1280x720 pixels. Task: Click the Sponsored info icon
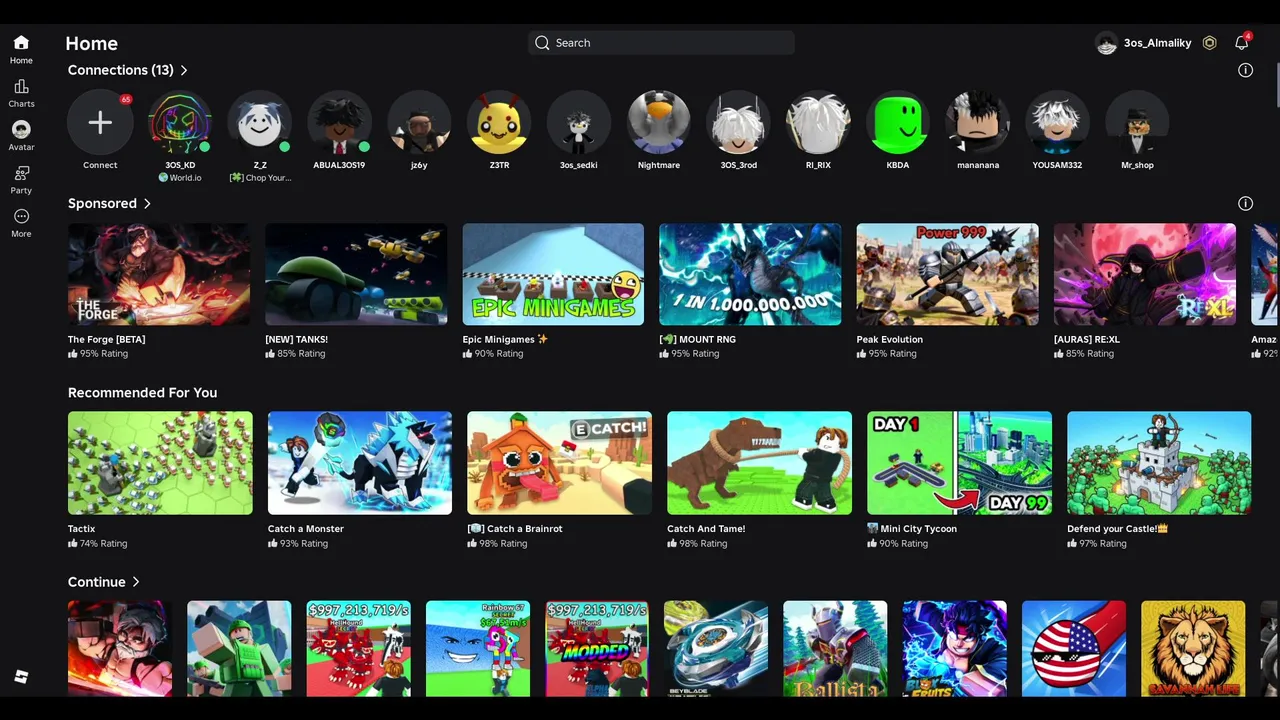pyautogui.click(x=1245, y=203)
